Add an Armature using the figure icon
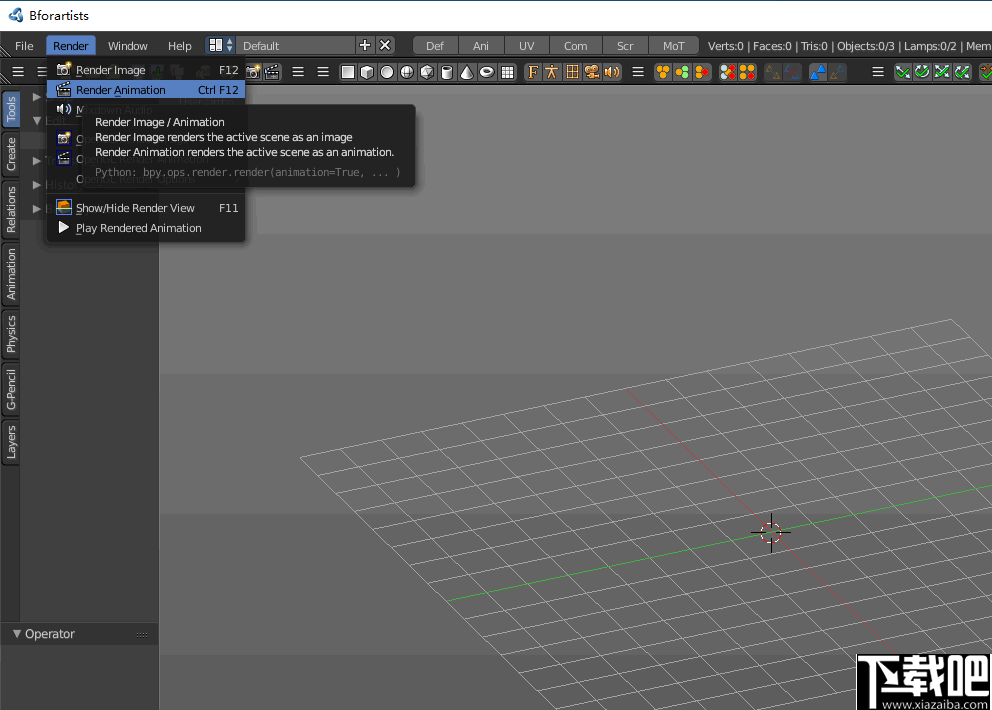 pyautogui.click(x=552, y=72)
